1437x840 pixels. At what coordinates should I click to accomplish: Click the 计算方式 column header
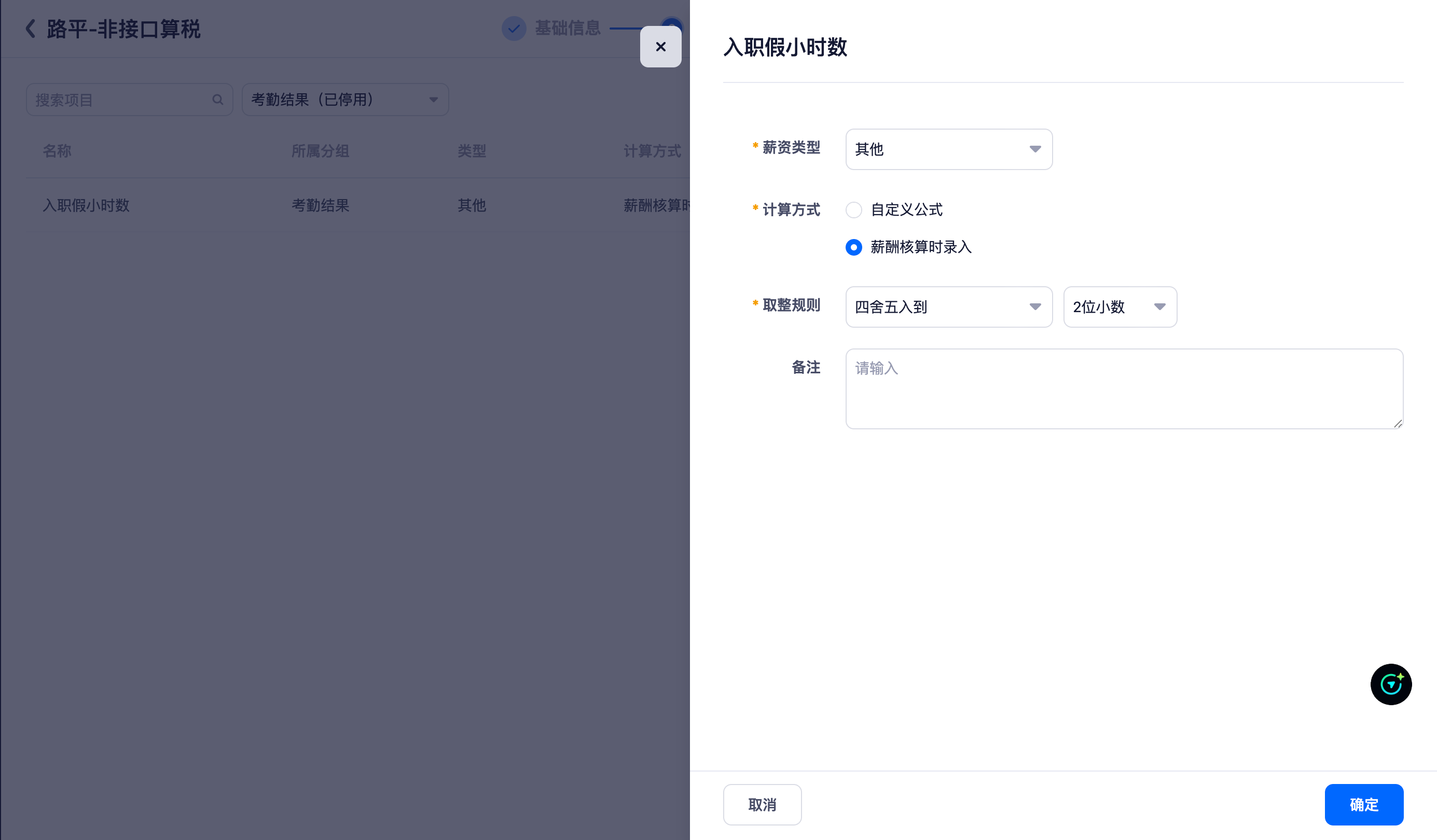[x=652, y=151]
